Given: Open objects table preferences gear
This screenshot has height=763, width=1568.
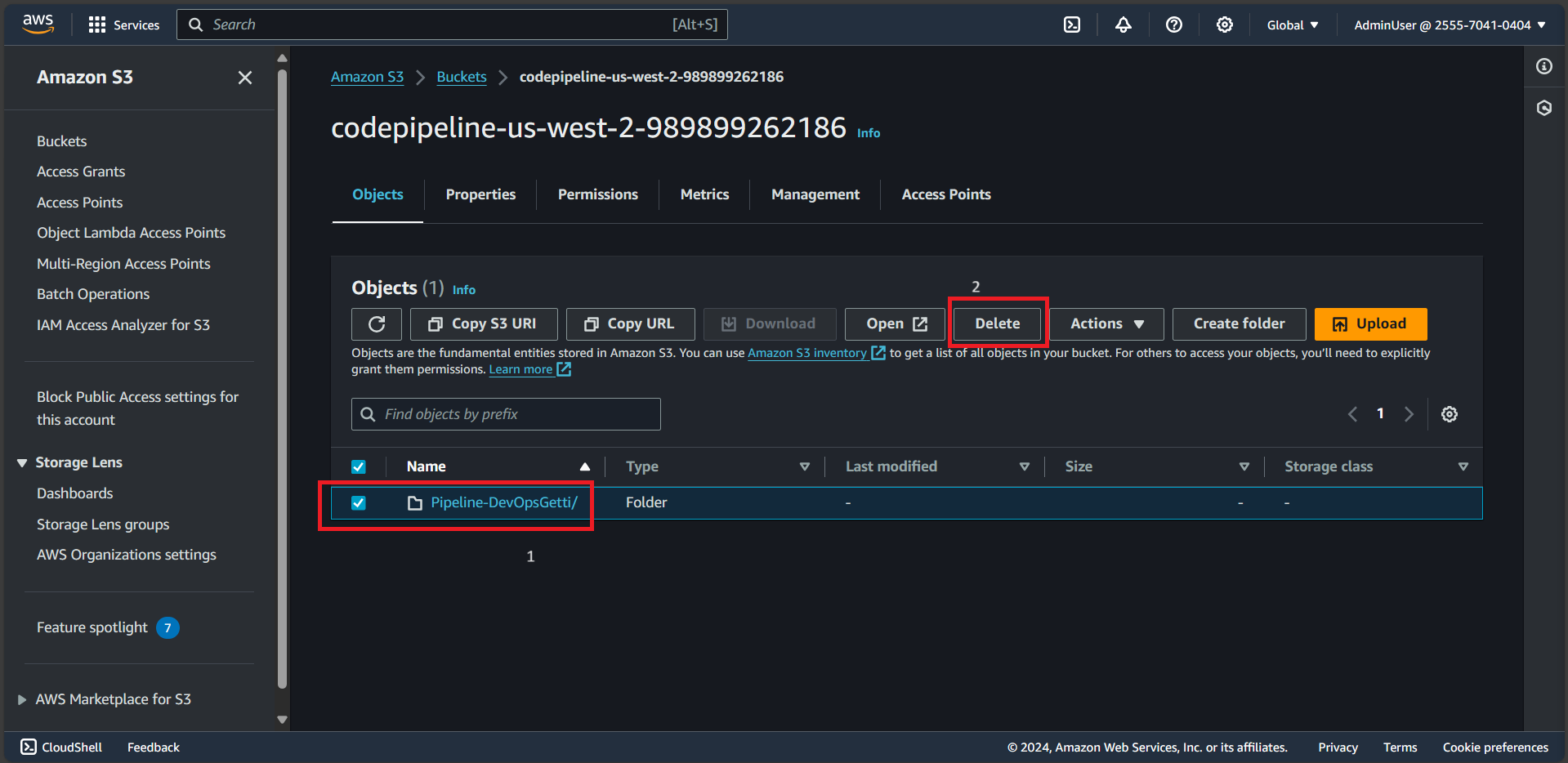Looking at the screenshot, I should click(1450, 414).
